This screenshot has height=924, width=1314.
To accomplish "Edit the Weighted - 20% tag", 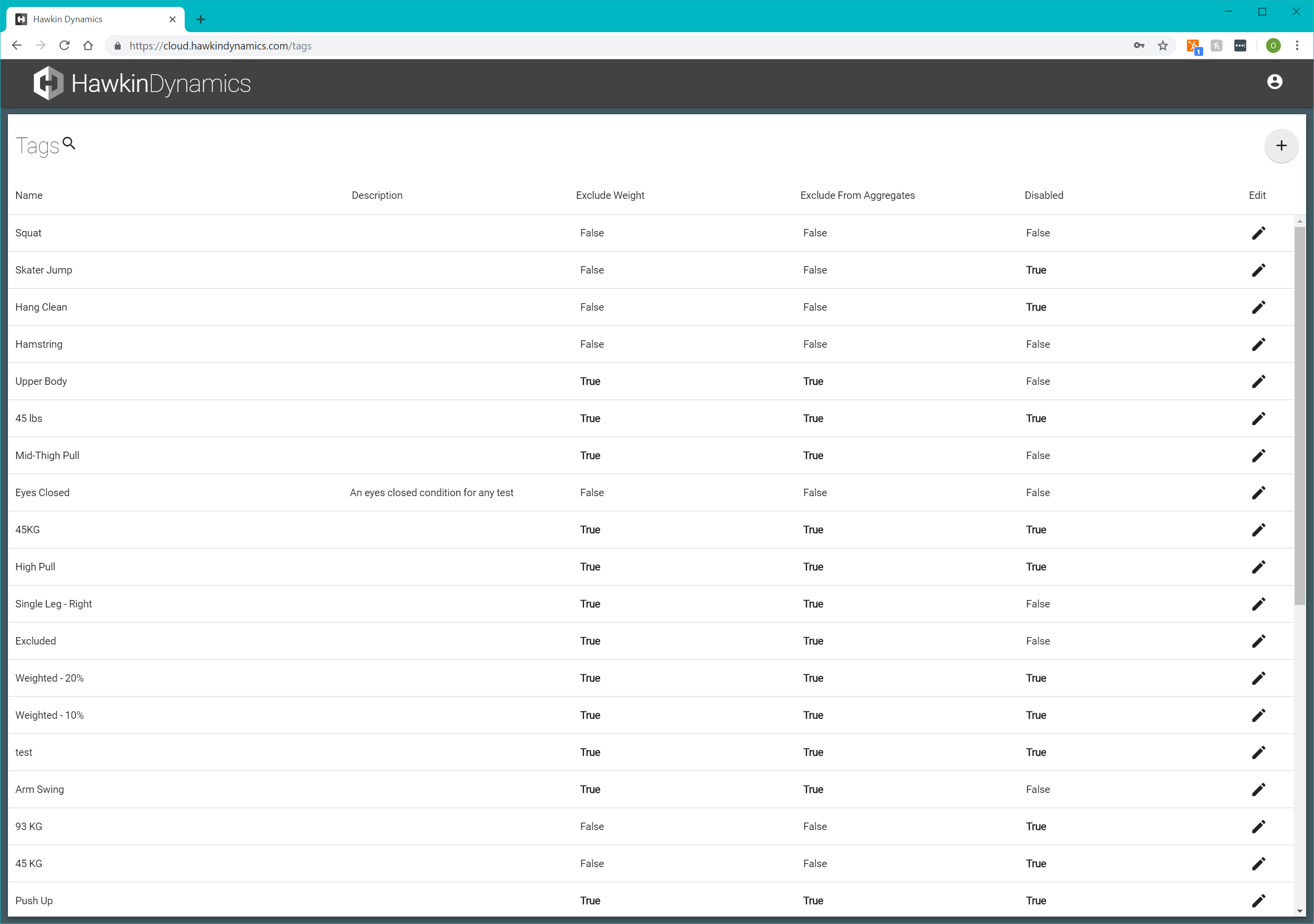I will click(x=1259, y=678).
